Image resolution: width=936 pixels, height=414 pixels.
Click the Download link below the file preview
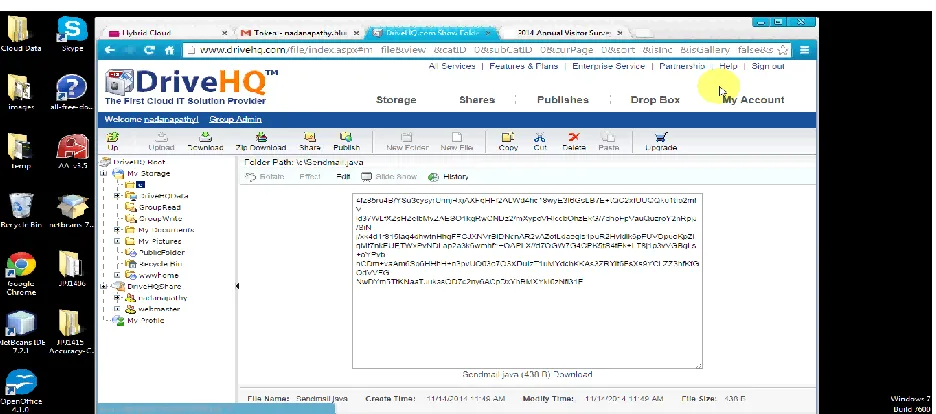click(x=571, y=375)
